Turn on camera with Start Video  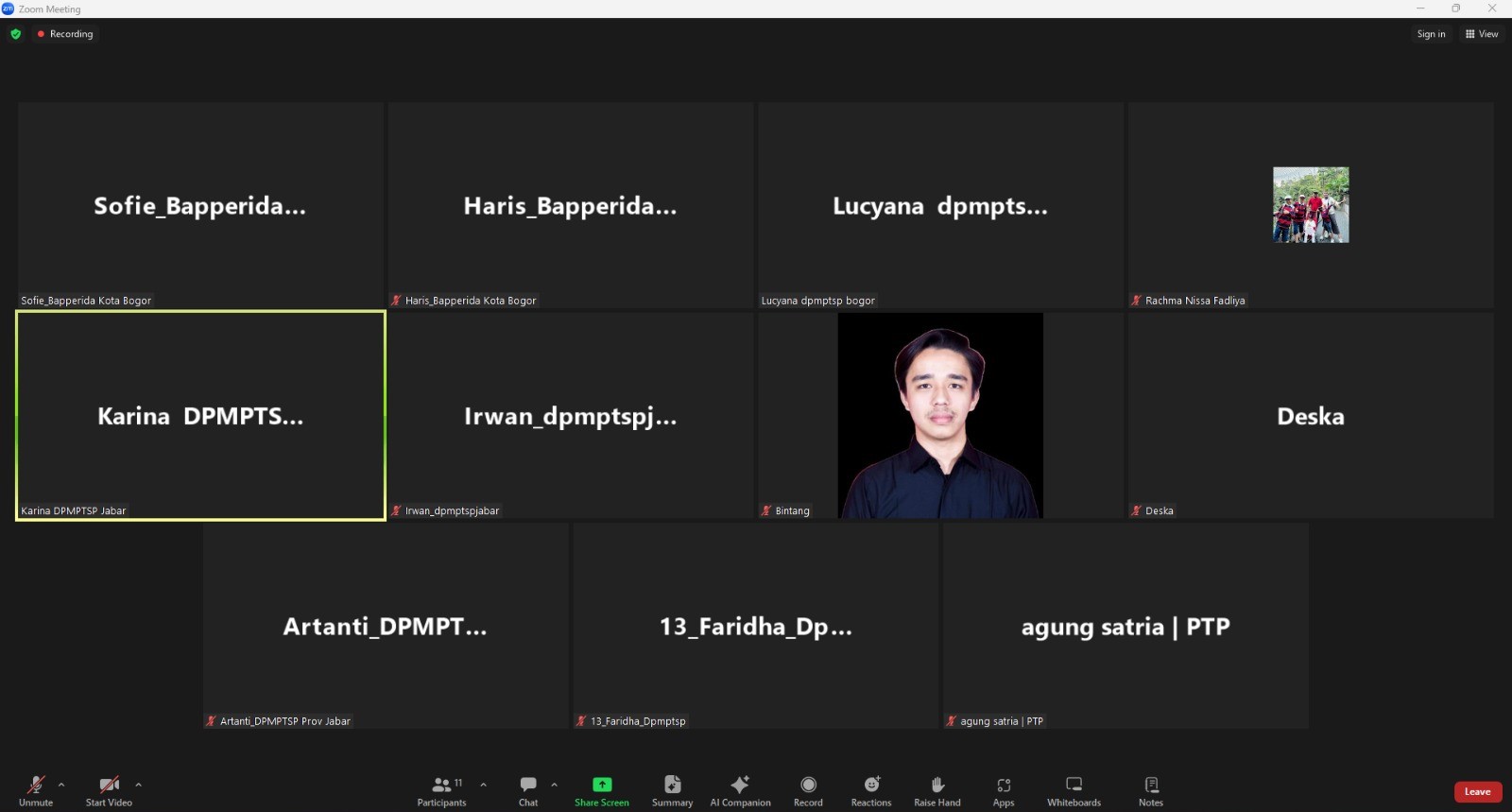pyautogui.click(x=109, y=790)
